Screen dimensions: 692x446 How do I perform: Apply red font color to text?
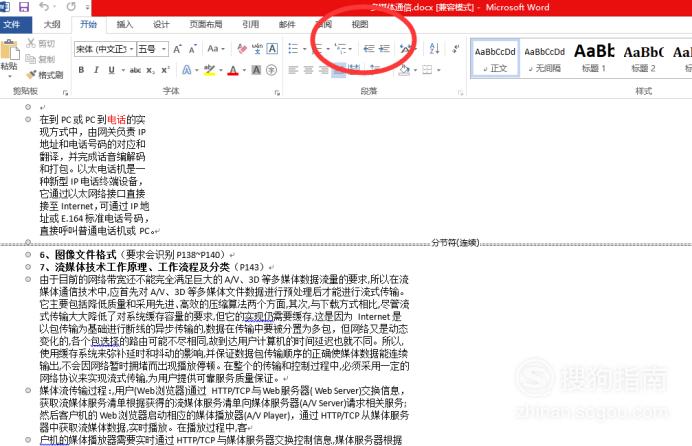[x=233, y=70]
